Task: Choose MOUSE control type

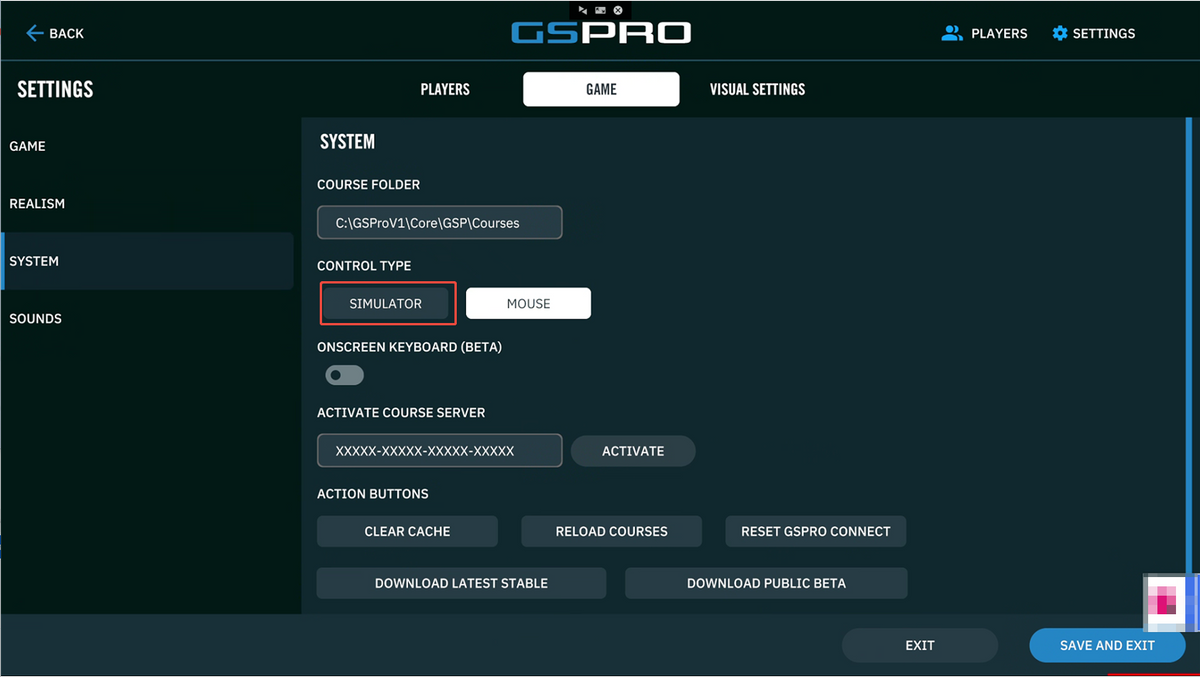Action: point(528,303)
